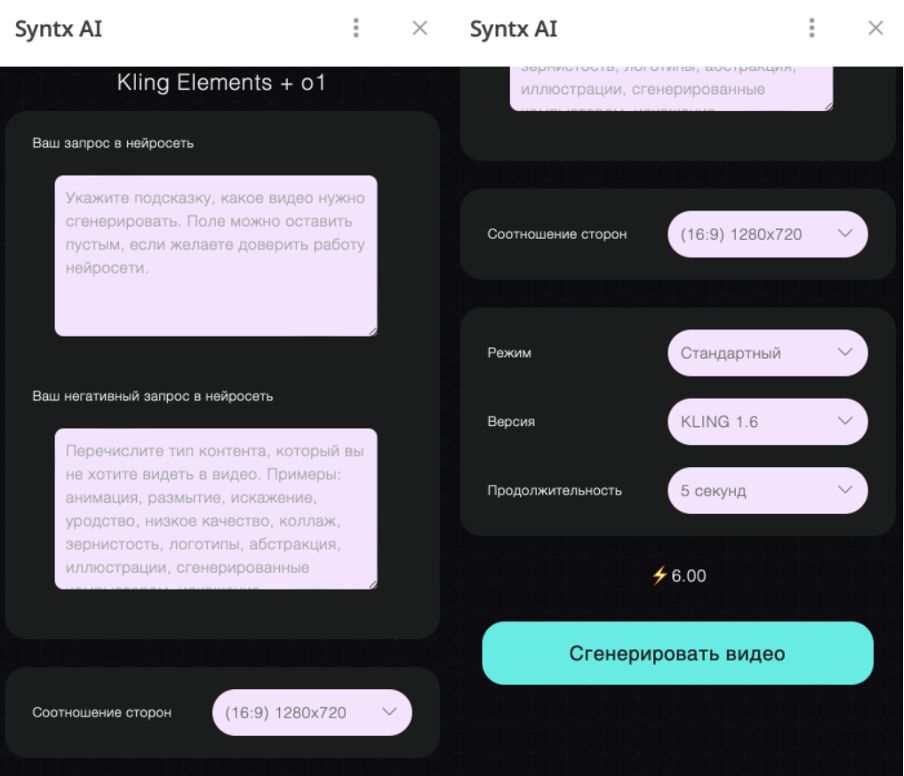The height and width of the screenshot is (776, 904).
Task: Click resize handle of negative prompt text area
Action: pos(372,583)
